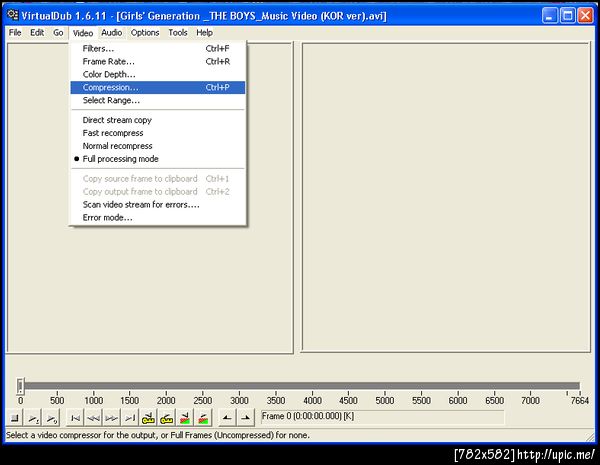600x465 pixels.
Task: Open the File menu
Action: coord(15,33)
